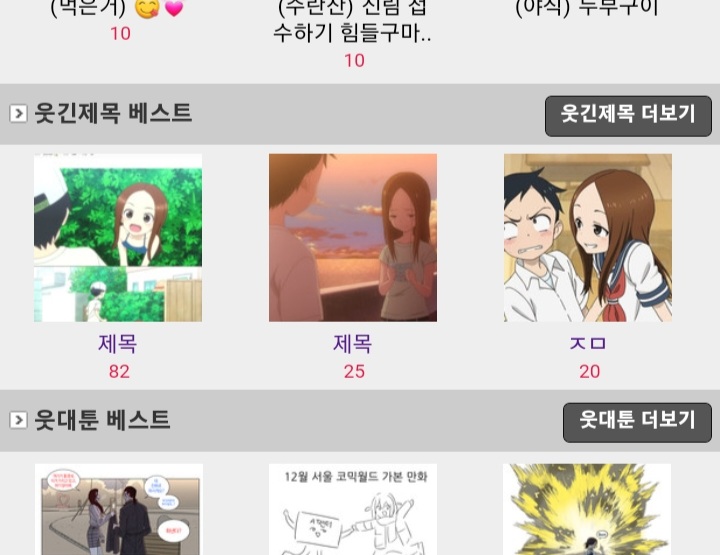Open webtoon thumbnail of couple on street
The height and width of the screenshot is (555, 720).
pyautogui.click(x=119, y=509)
